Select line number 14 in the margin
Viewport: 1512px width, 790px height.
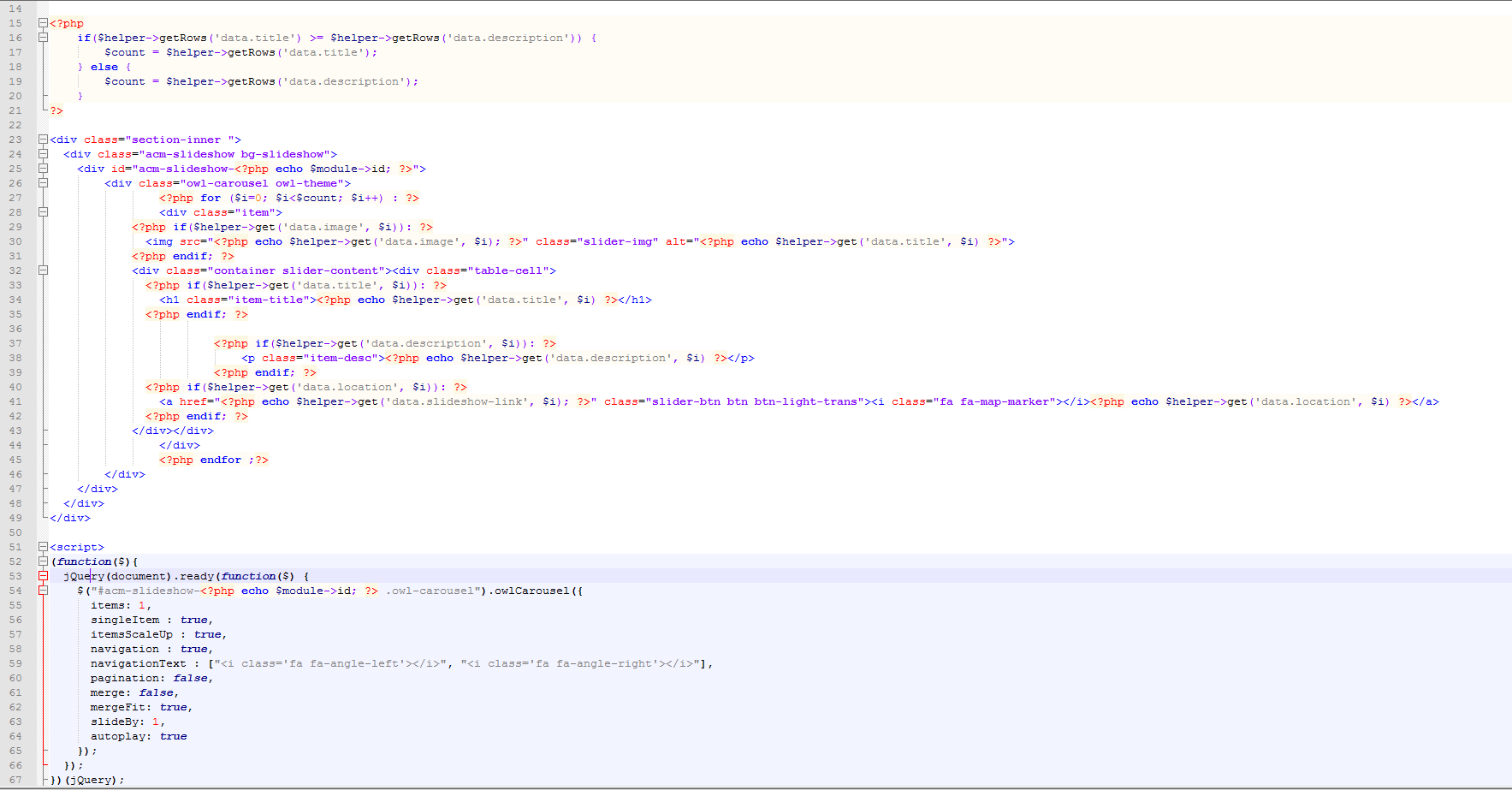pyautogui.click(x=15, y=9)
